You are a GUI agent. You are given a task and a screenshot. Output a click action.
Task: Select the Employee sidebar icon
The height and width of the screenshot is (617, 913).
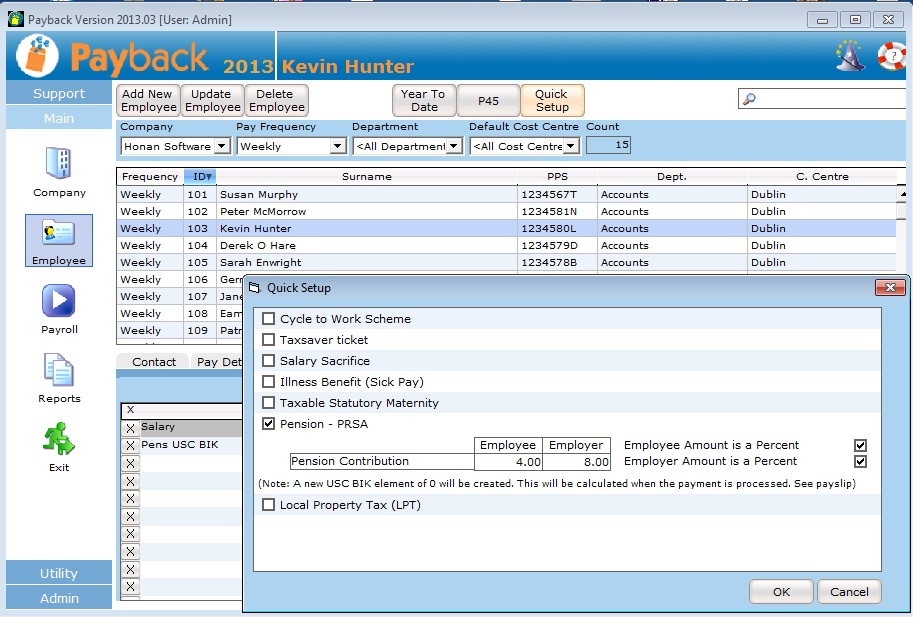point(59,234)
